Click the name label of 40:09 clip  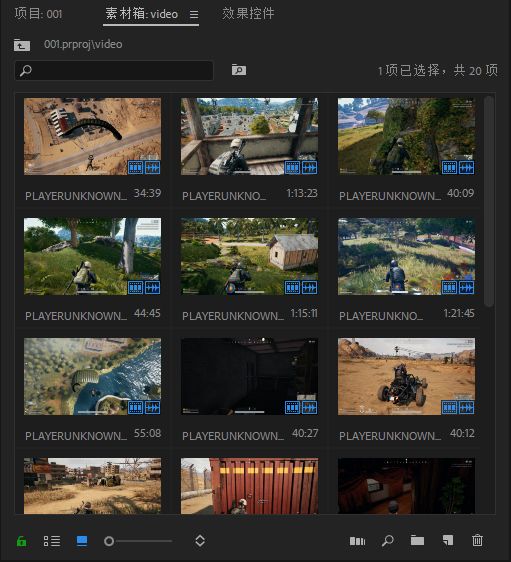click(x=390, y=196)
